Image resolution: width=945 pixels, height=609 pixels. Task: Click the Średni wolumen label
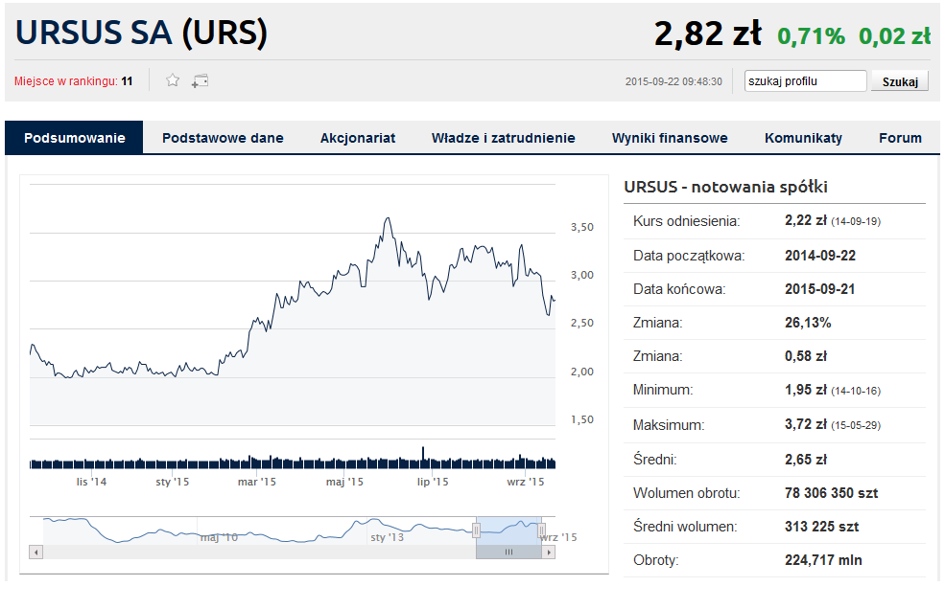(685, 527)
